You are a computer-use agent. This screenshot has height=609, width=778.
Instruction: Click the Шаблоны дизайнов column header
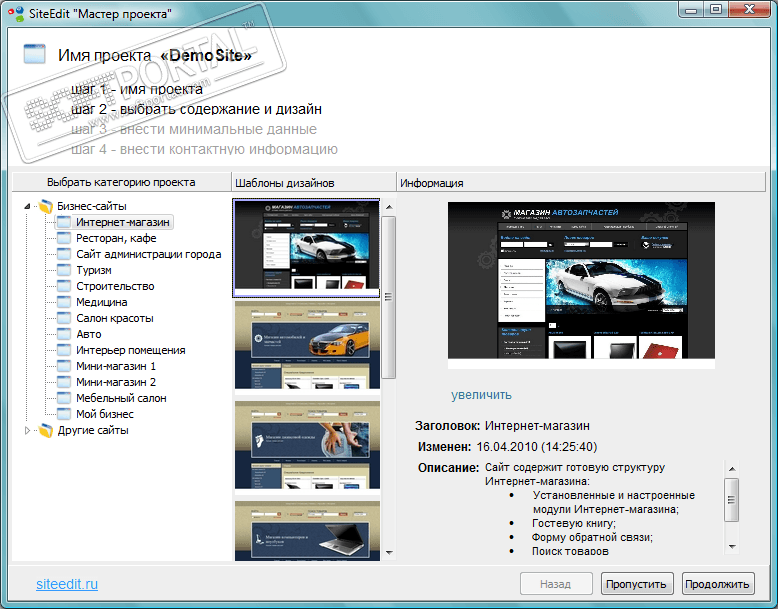pyautogui.click(x=314, y=183)
